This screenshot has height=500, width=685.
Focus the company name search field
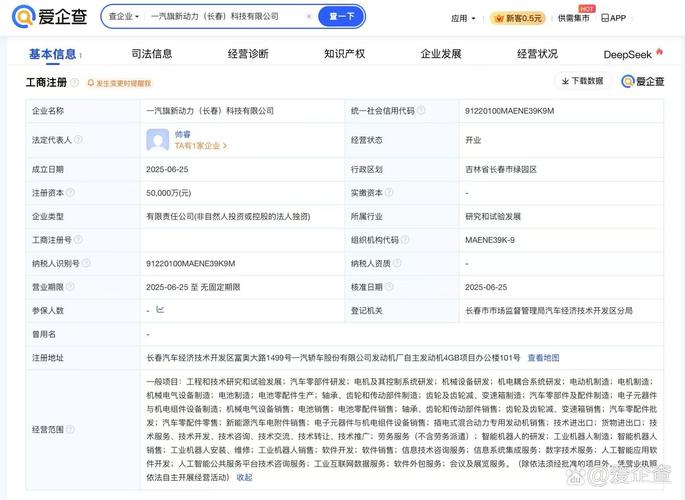[x=225, y=17]
